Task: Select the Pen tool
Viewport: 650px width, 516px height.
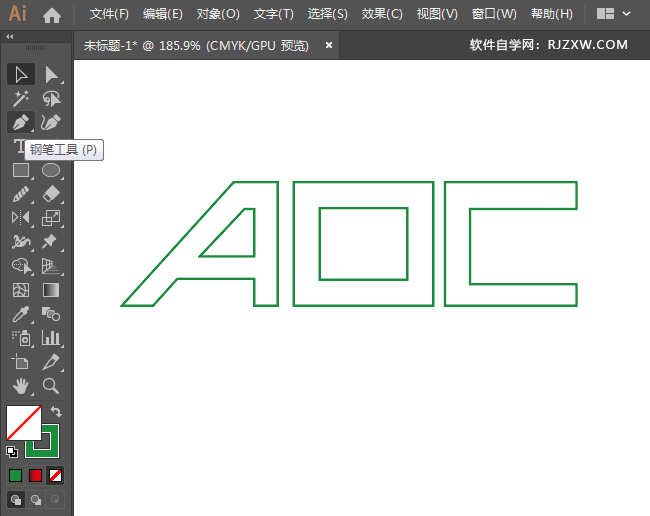Action: click(x=21, y=122)
